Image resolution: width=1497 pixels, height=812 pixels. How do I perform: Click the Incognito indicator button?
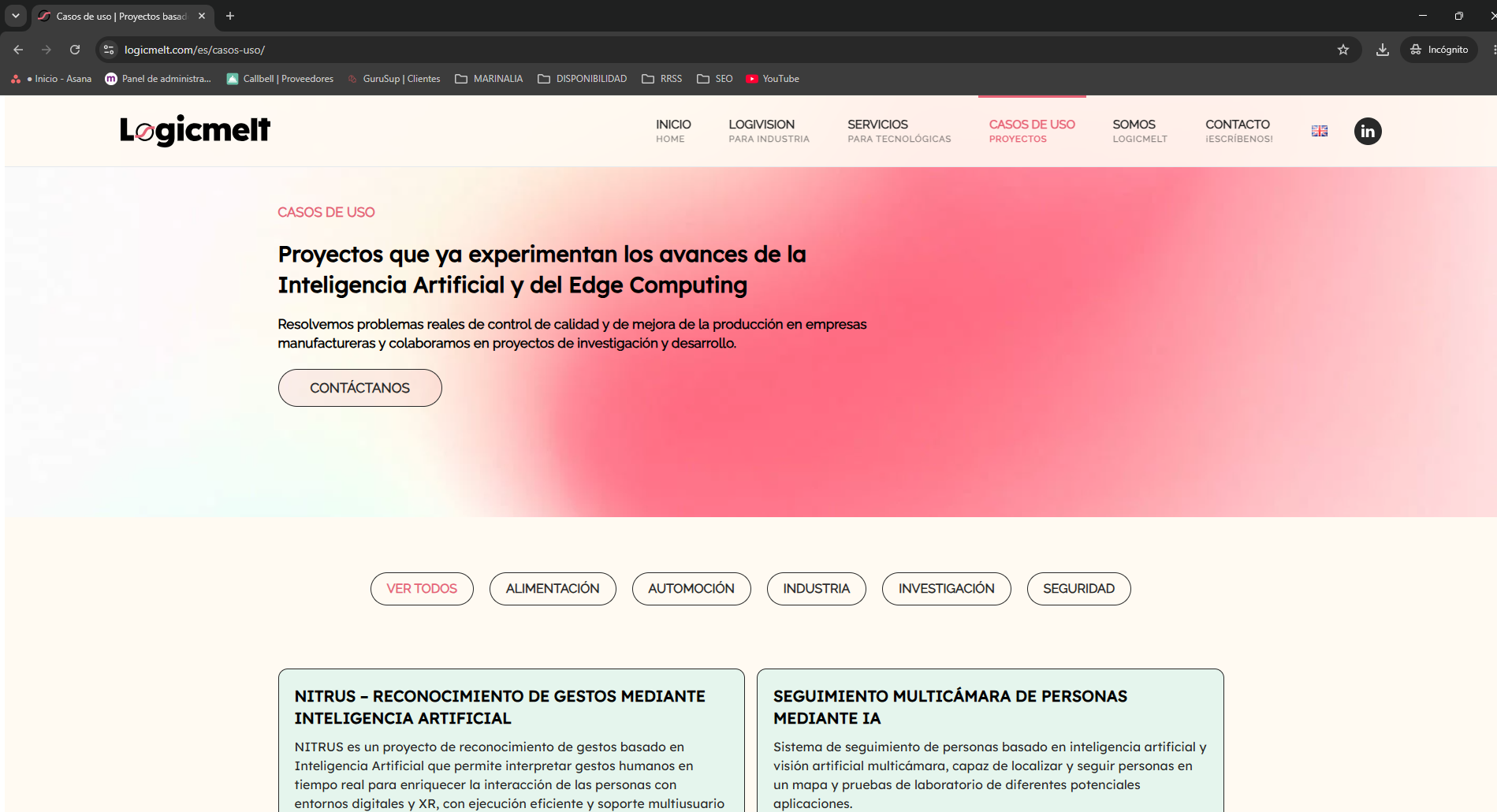[1439, 50]
